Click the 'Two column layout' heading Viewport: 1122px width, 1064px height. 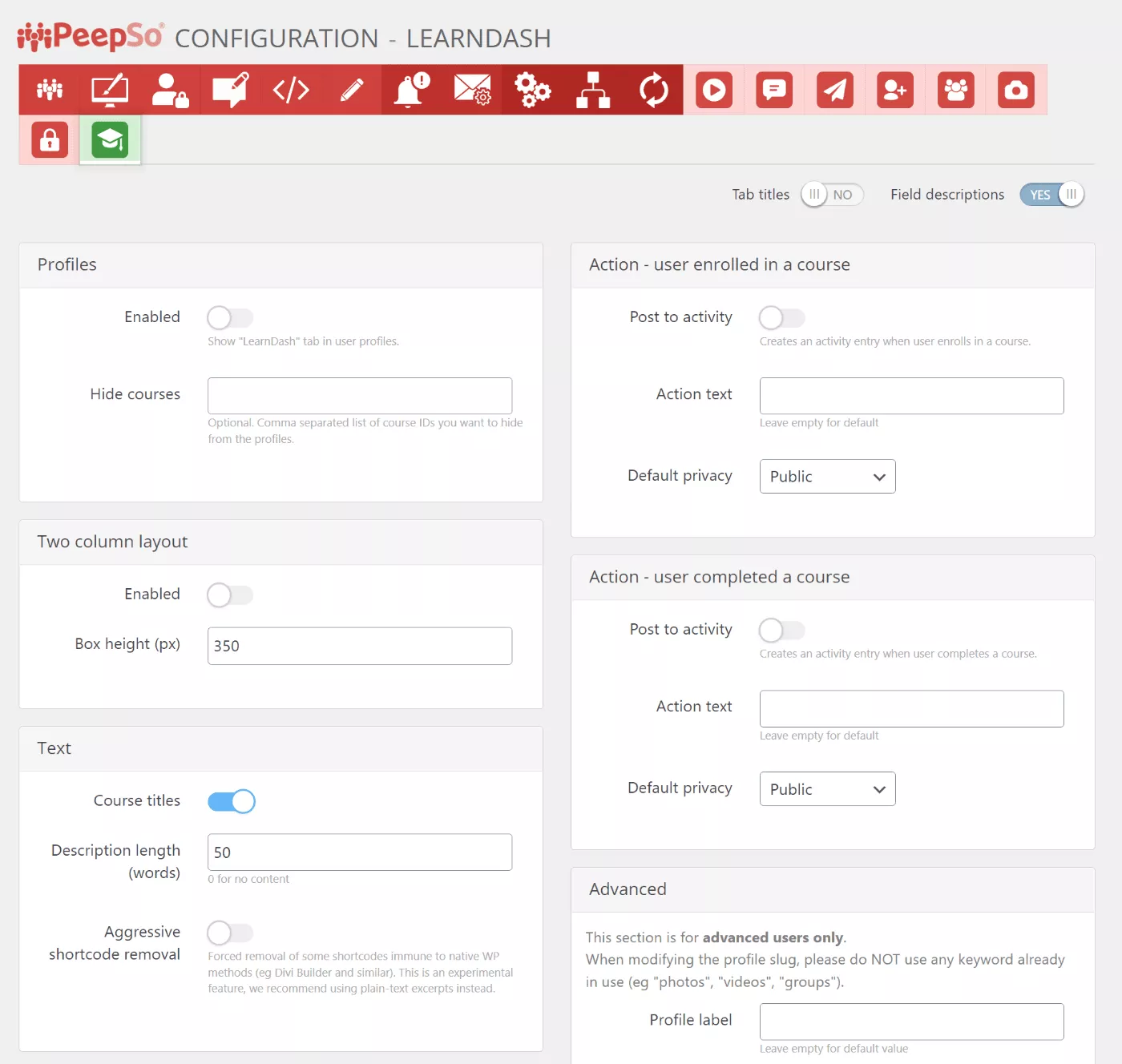click(112, 542)
